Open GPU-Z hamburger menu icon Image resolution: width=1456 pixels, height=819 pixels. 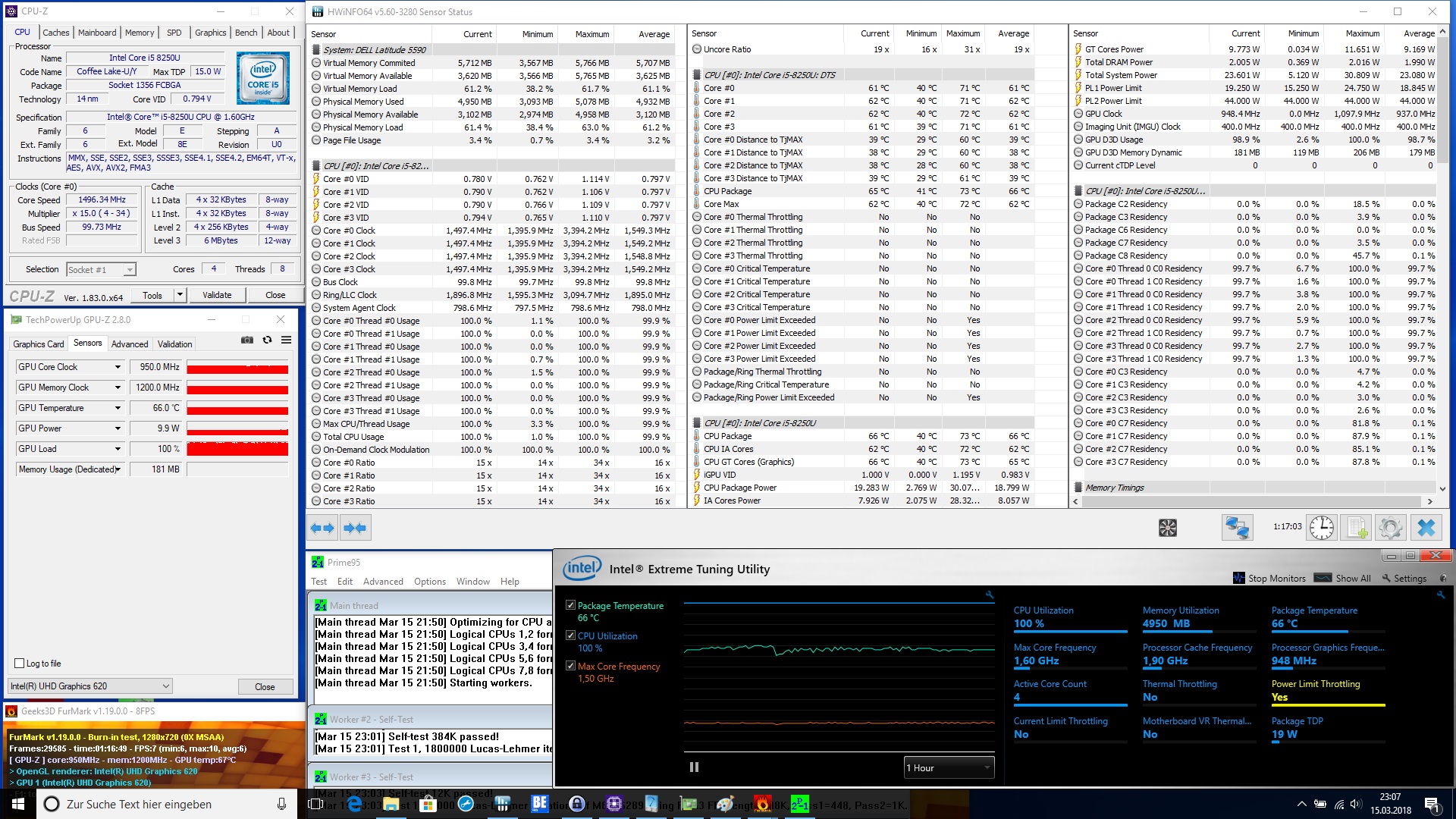click(x=286, y=340)
